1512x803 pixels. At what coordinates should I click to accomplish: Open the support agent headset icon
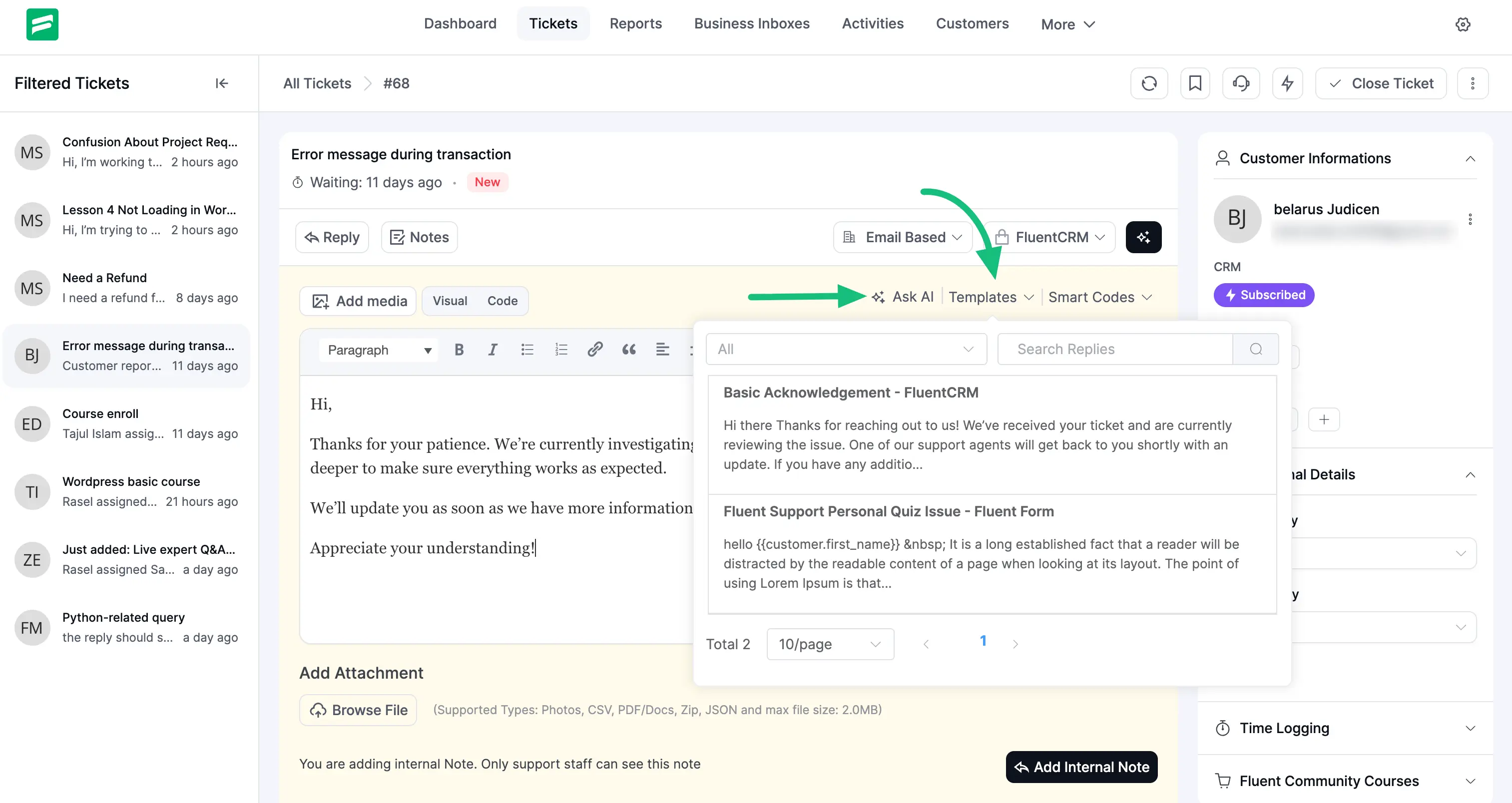[x=1241, y=83]
